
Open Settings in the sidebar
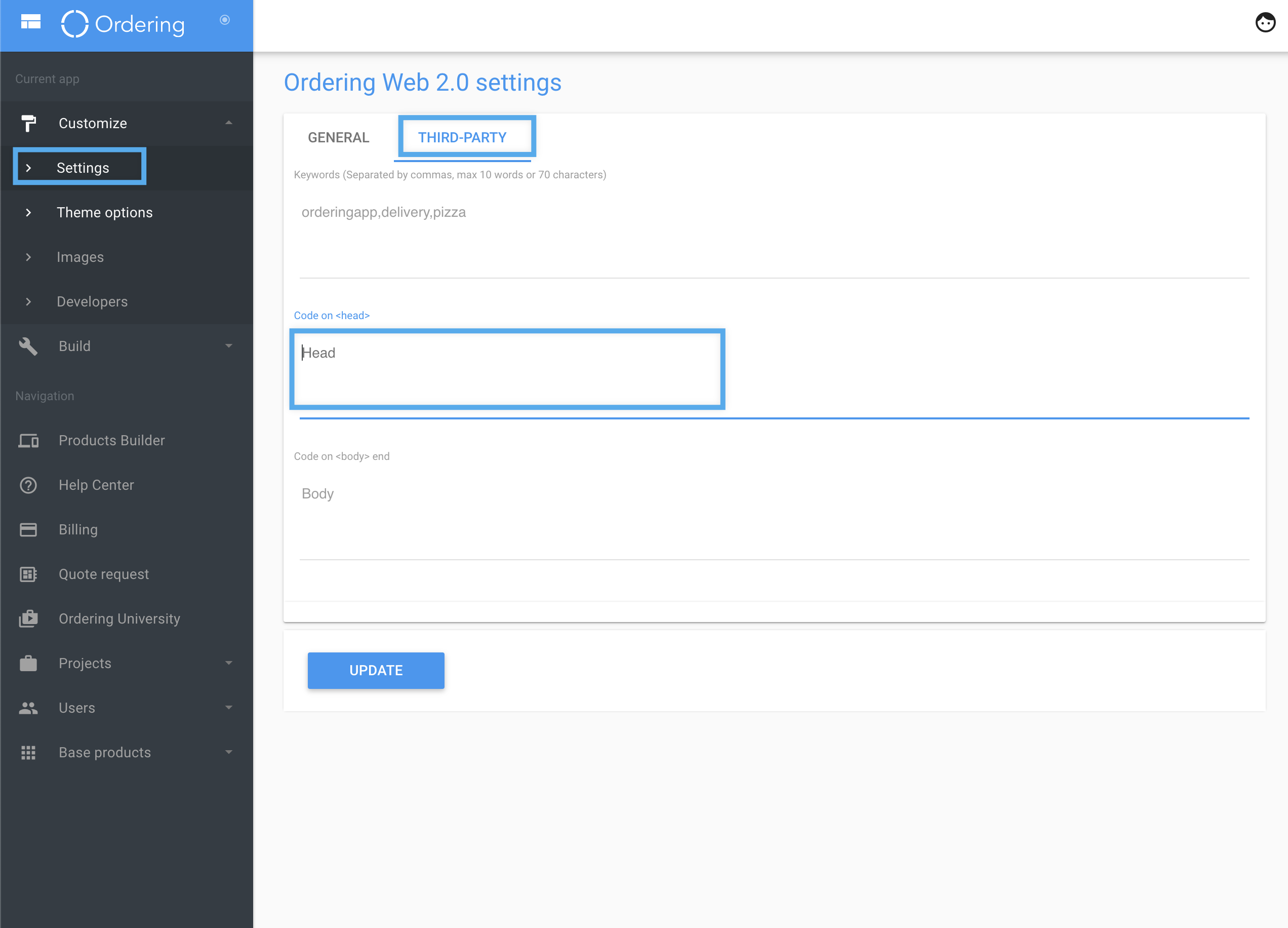(83, 168)
